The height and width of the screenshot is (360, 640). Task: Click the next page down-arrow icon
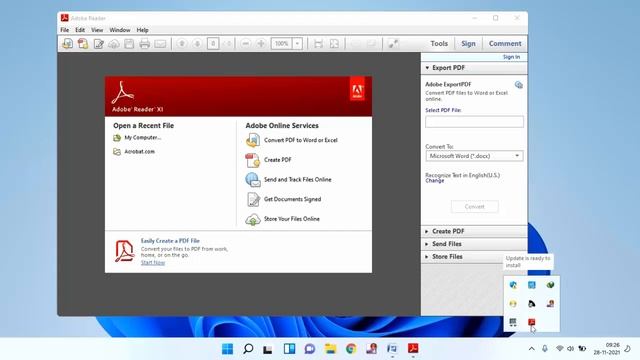pyautogui.click(x=197, y=43)
